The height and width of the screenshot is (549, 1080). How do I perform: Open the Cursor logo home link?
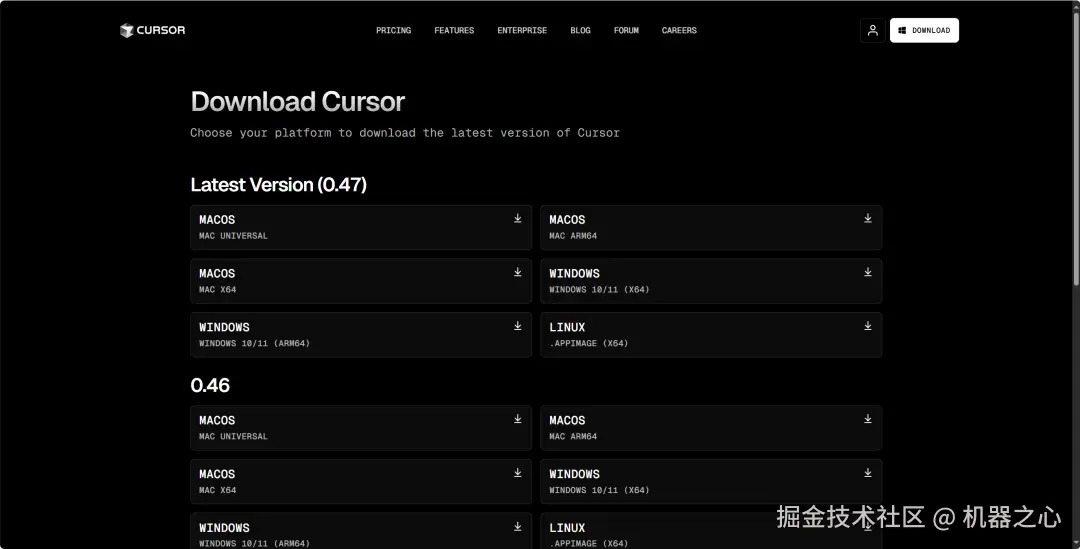(x=152, y=30)
